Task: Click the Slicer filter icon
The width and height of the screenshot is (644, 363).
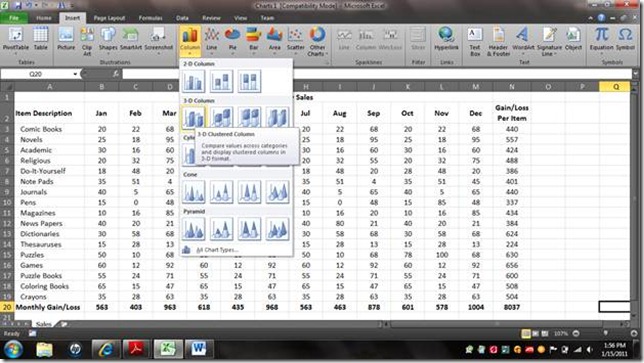Action: point(418,39)
